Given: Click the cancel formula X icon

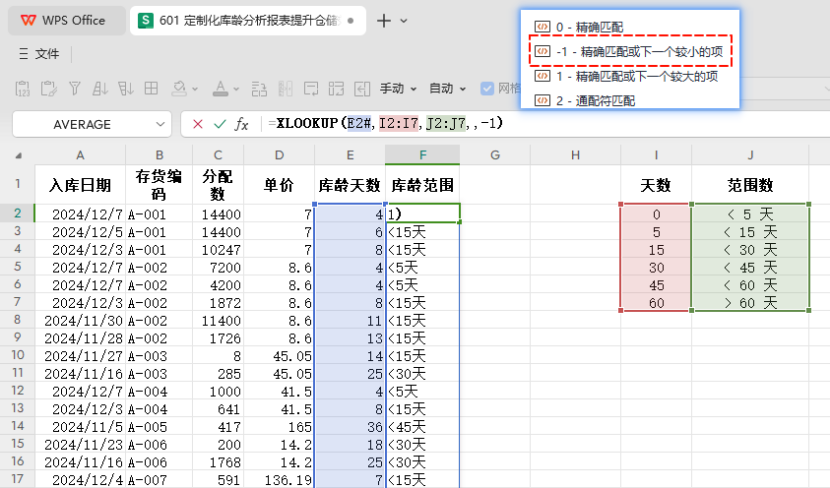Looking at the screenshot, I should [197, 124].
